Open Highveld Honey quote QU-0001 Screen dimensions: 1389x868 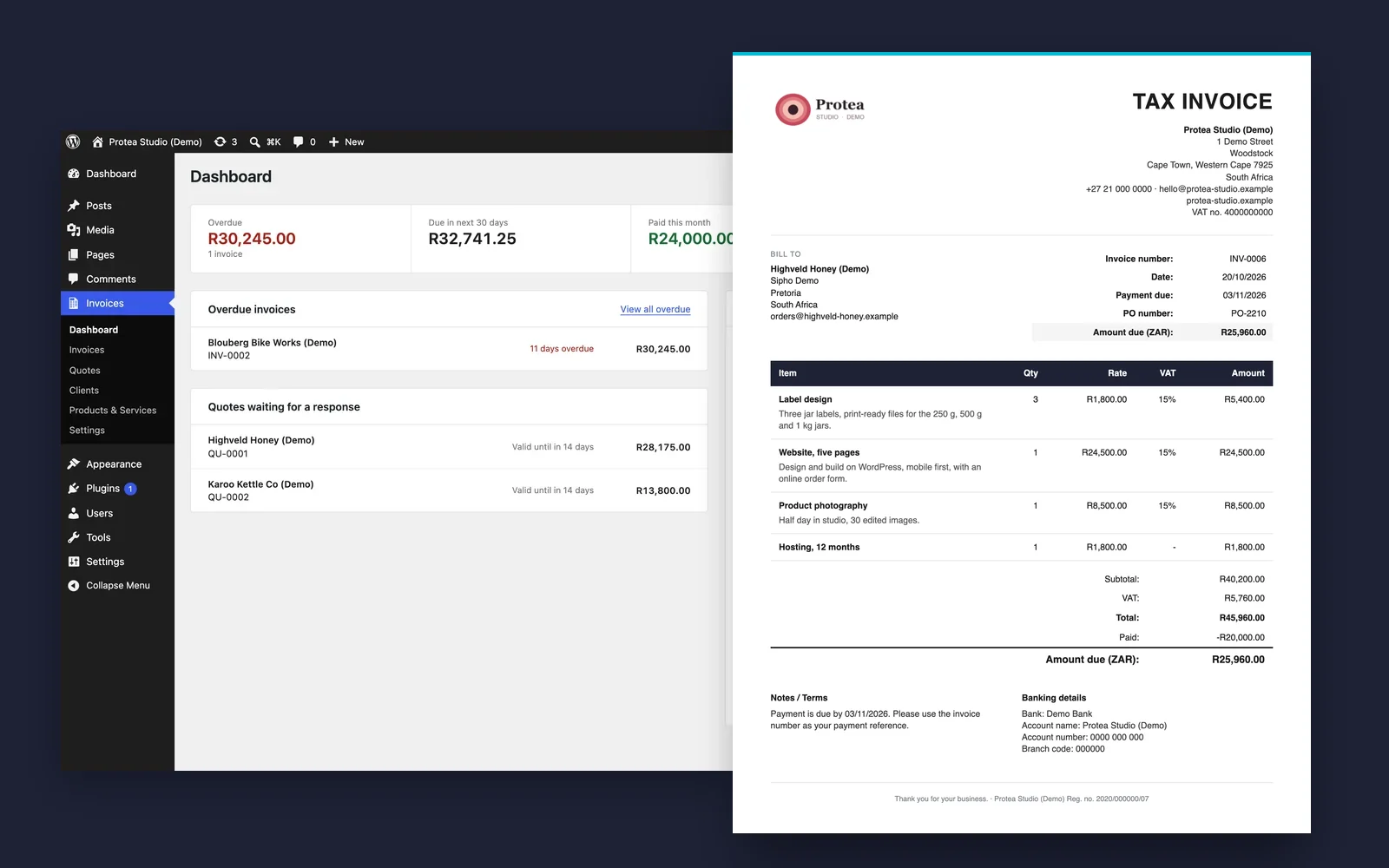click(x=449, y=447)
